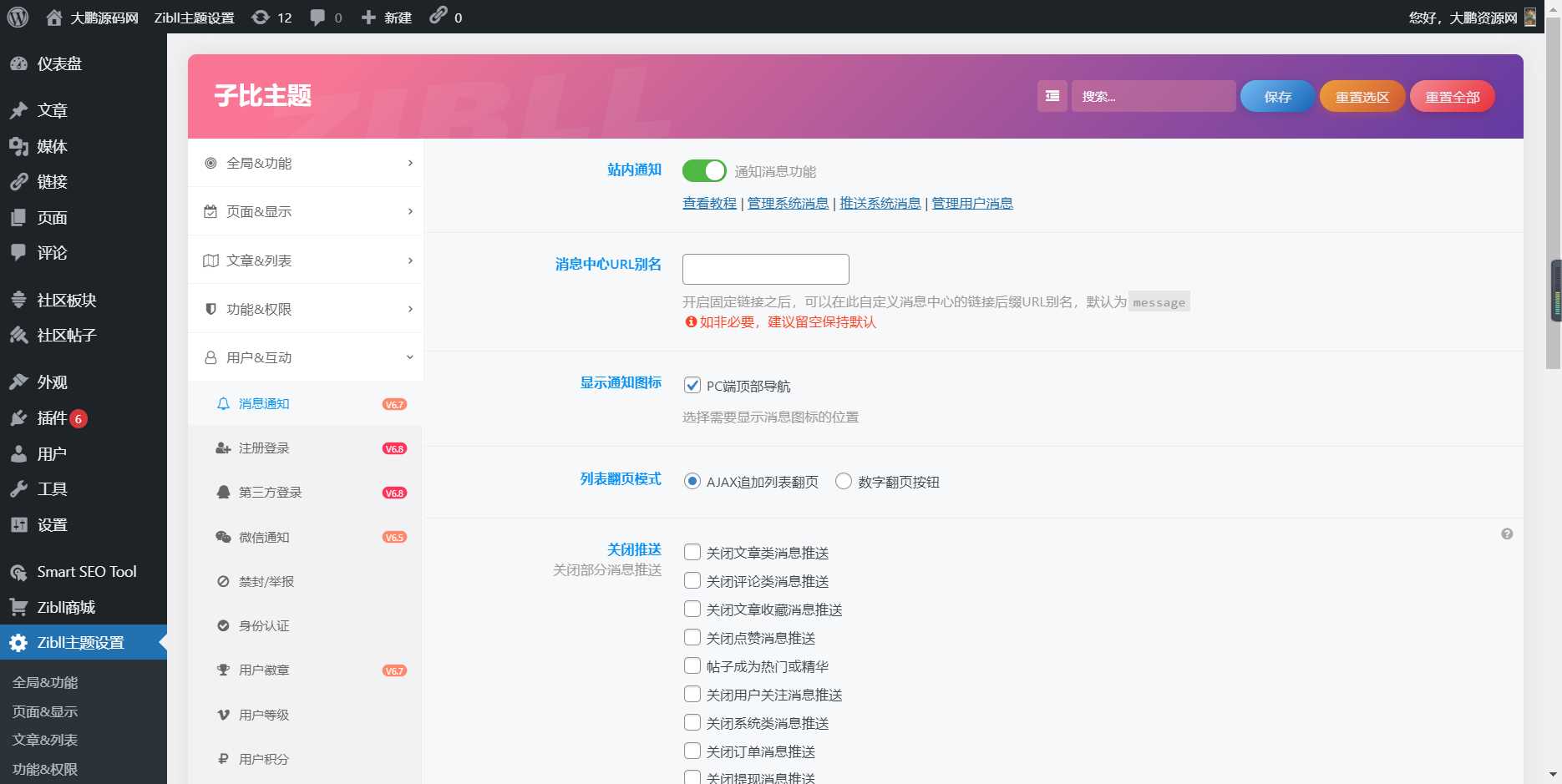Uncheck the PC端顶部导航 checkbox
This screenshot has width=1562, height=784.
click(x=692, y=386)
